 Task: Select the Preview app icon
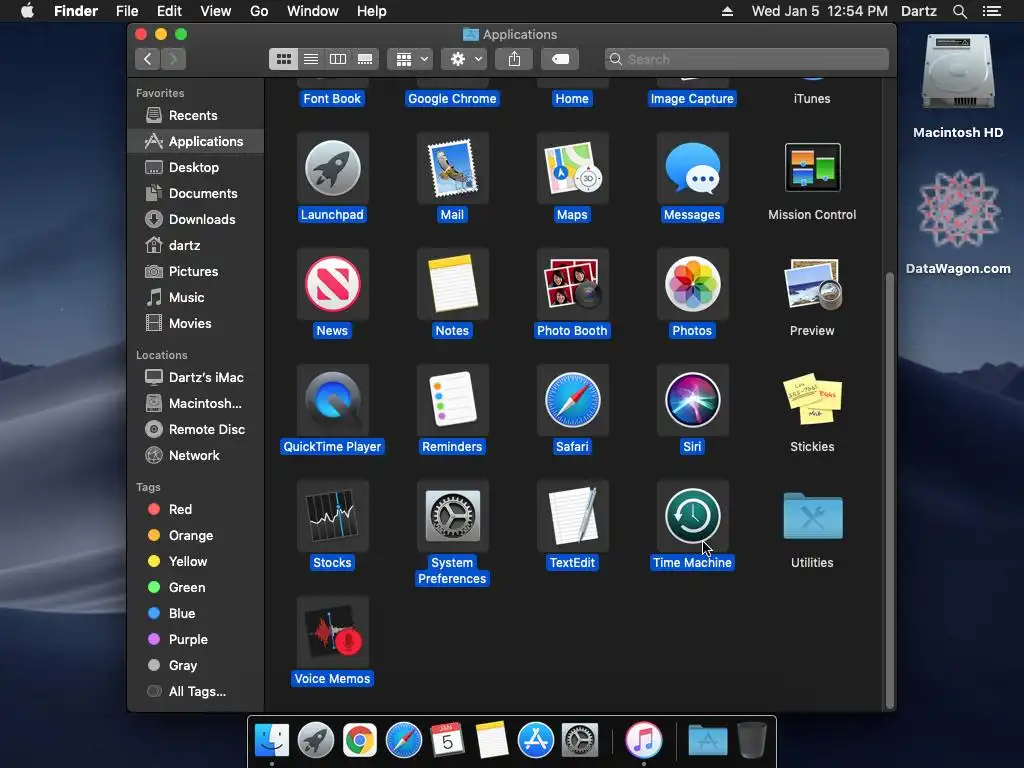point(812,284)
